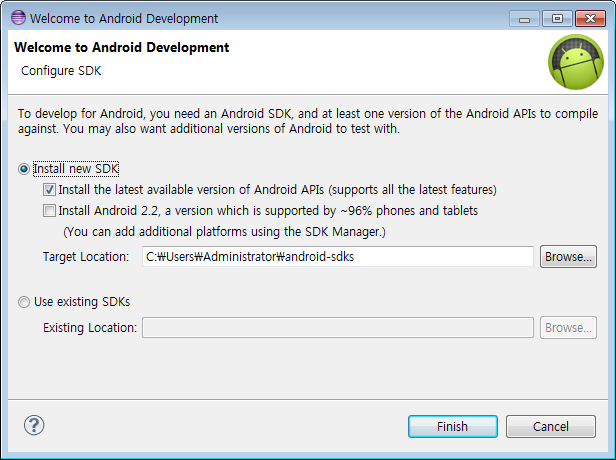Screen dimensions: 616x460
Task: Close the window with the red X
Action: click(x=590, y=18)
